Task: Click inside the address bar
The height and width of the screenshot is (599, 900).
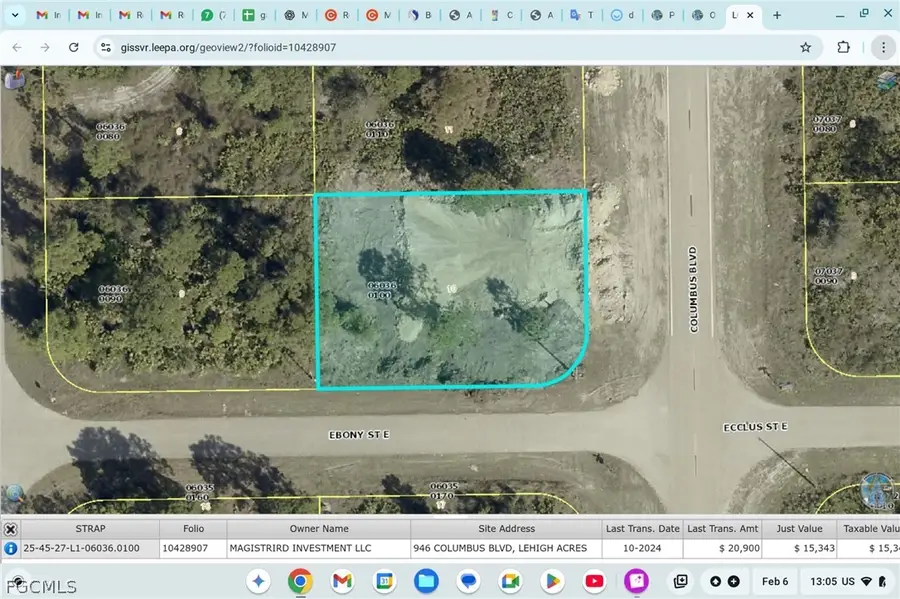Action: (x=300, y=47)
